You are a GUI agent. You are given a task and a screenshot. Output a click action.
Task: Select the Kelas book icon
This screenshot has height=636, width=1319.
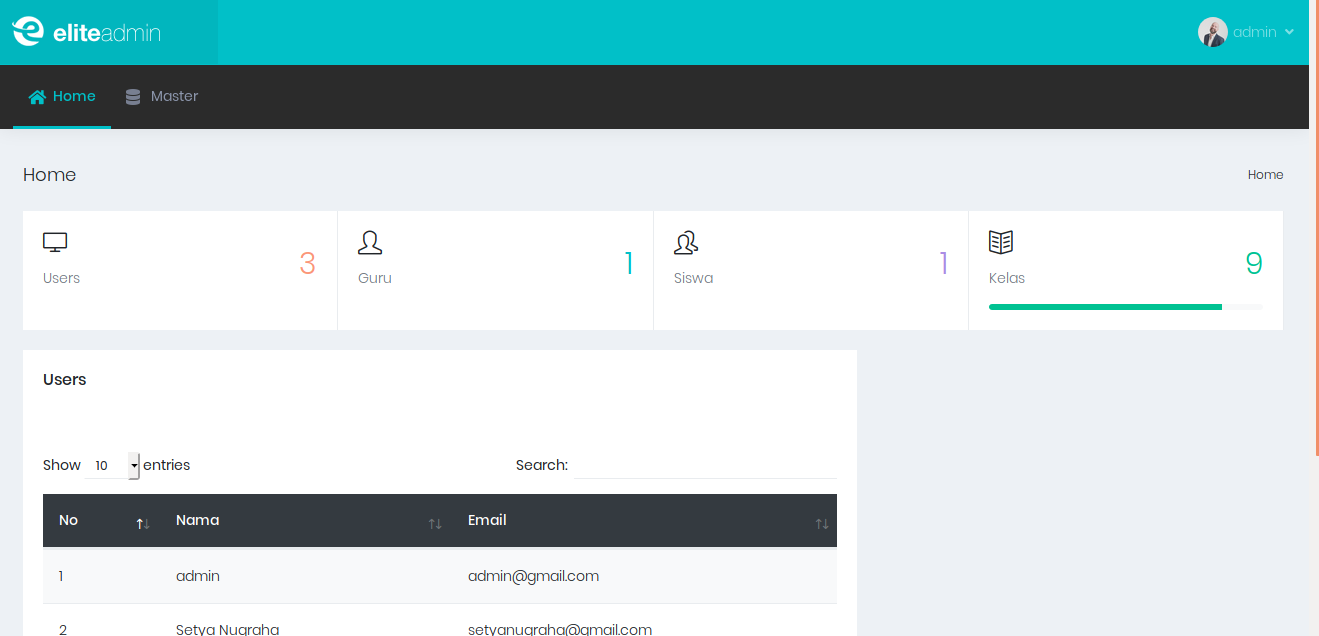coord(1001,242)
